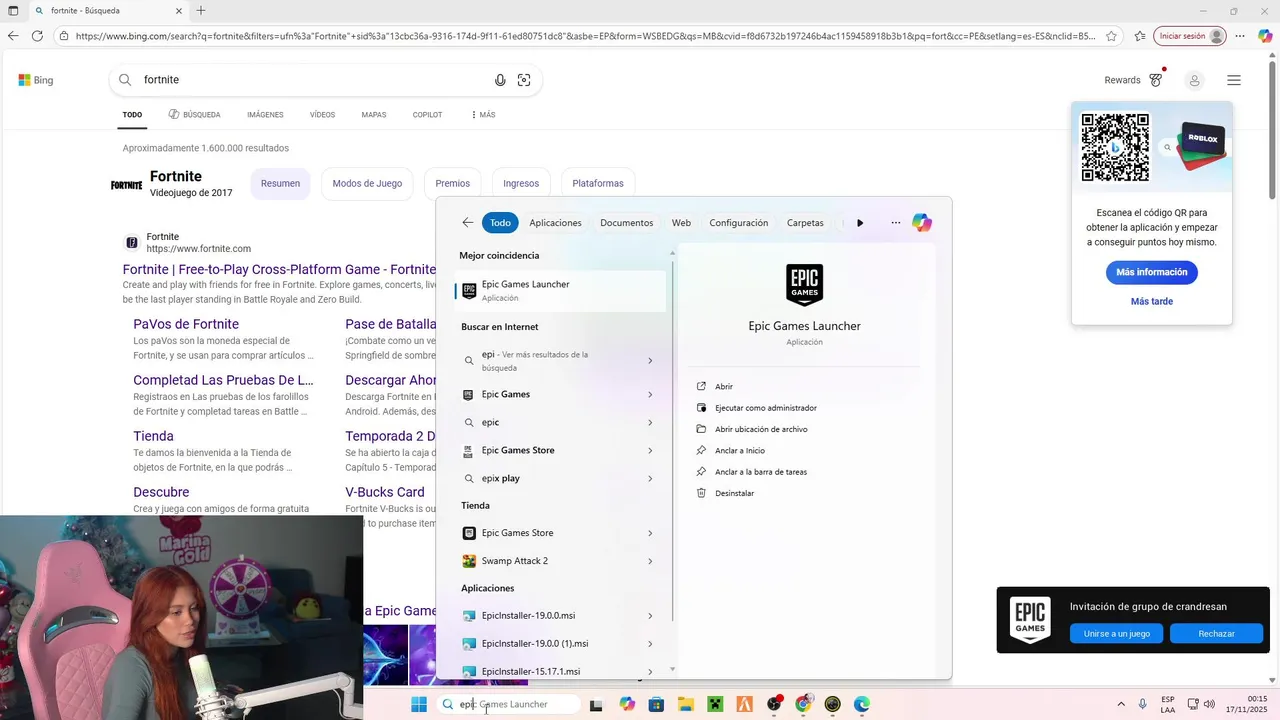1280x720 pixels.
Task: Select Modos de Juego chip
Action: [367, 184]
